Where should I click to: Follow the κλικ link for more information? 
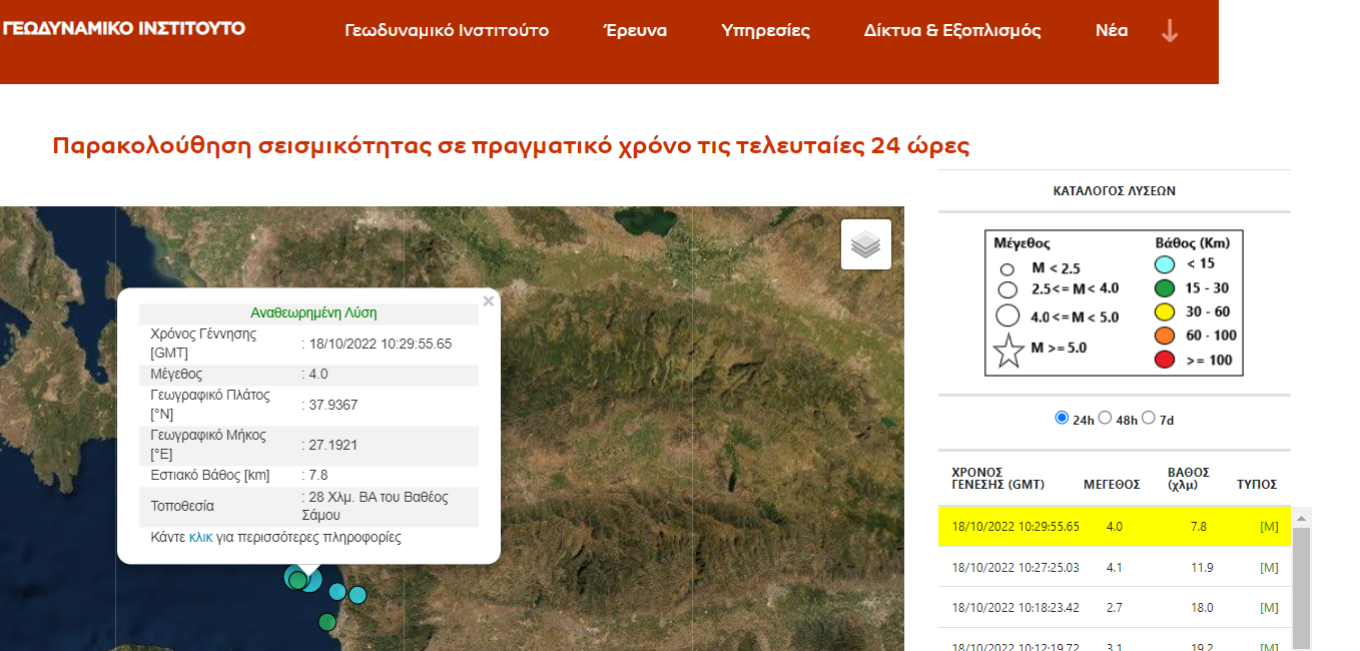(x=201, y=537)
